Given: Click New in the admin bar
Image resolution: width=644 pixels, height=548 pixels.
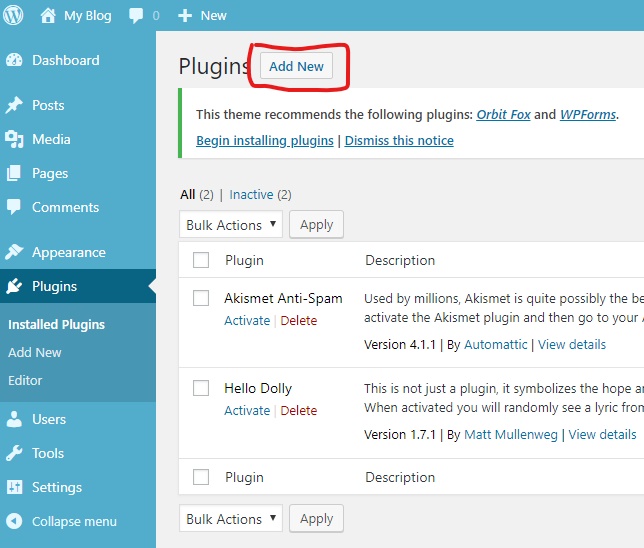Looking at the screenshot, I should coord(214,16).
